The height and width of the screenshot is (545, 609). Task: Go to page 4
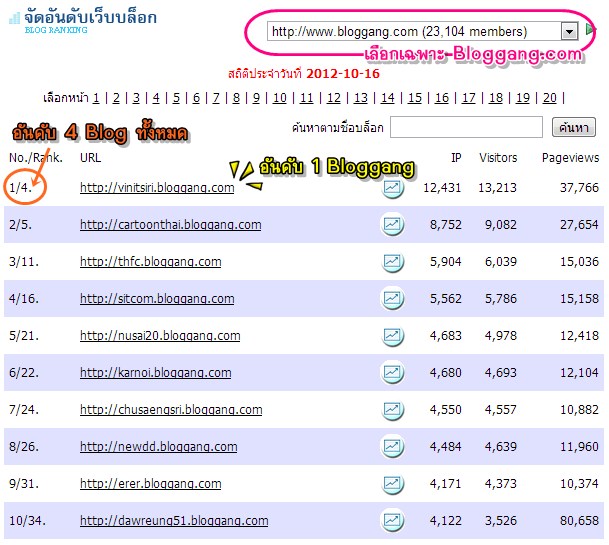156,98
